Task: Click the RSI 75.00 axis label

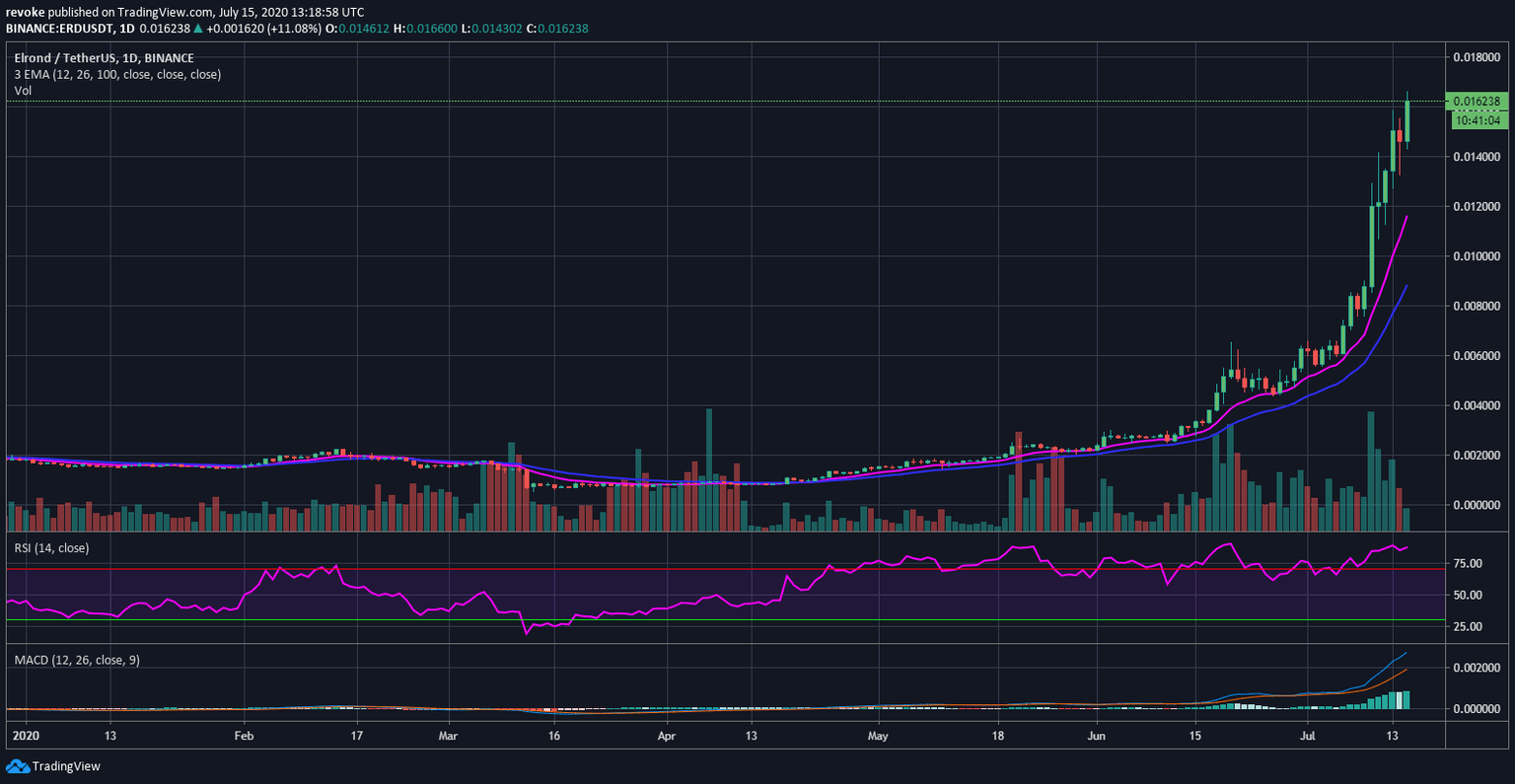Action: click(1468, 564)
